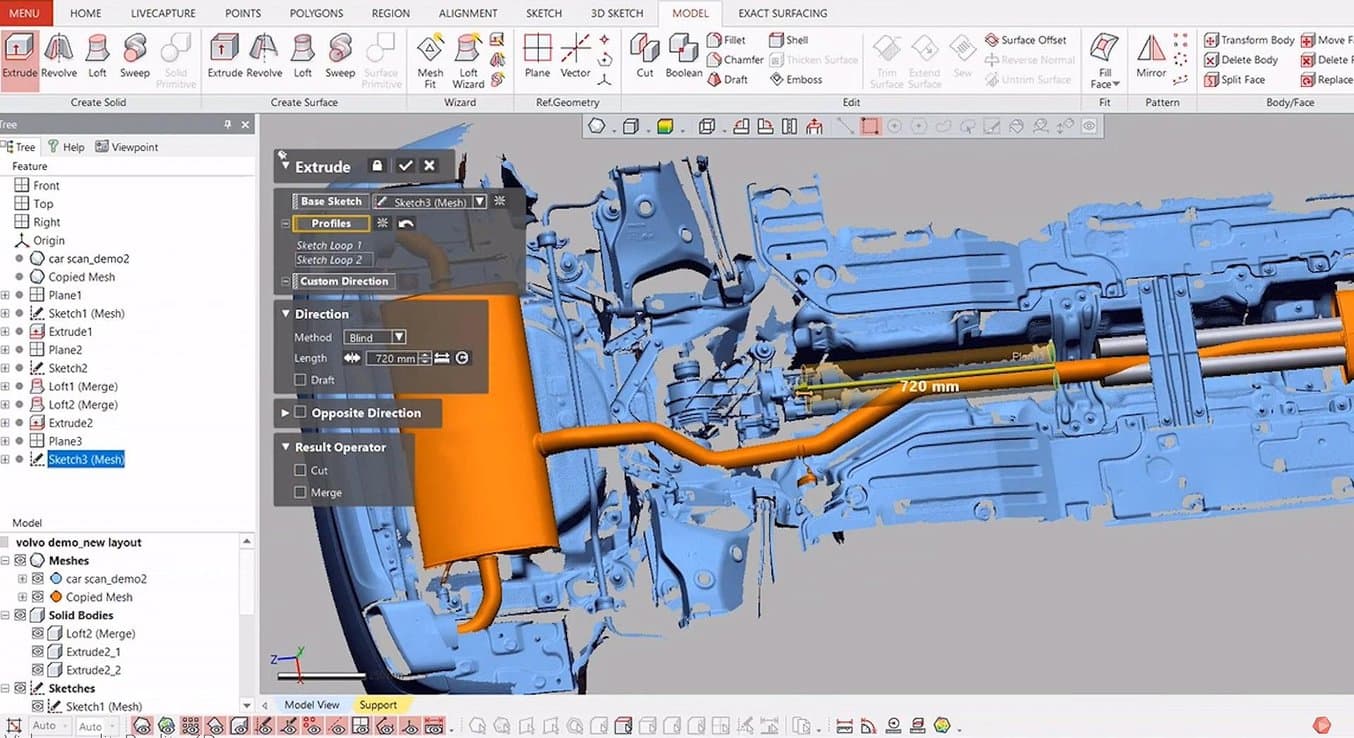Confirm Extrude with the checkmark icon
The height and width of the screenshot is (738, 1354).
404,166
